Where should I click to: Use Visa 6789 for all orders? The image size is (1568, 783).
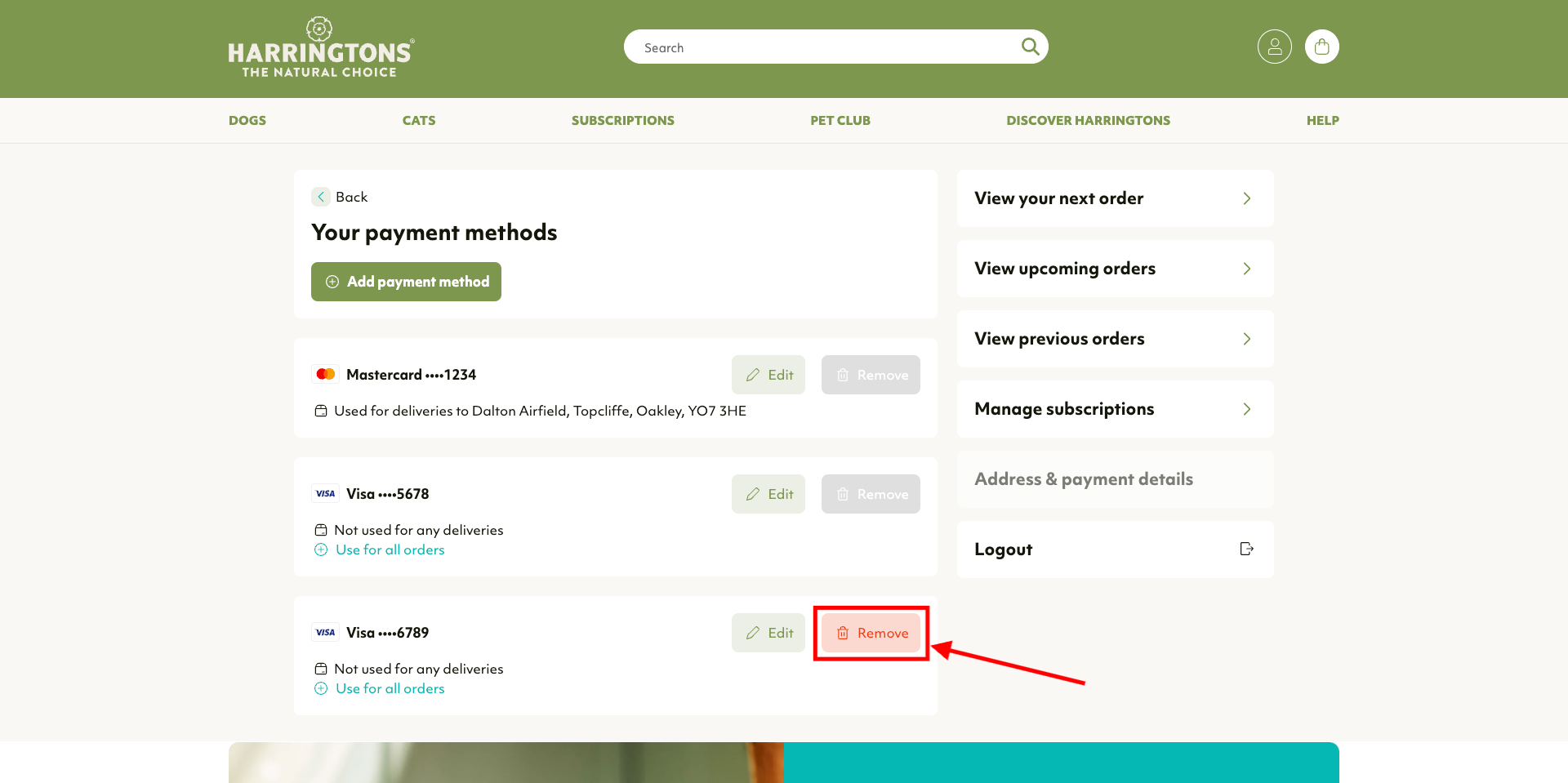coord(390,688)
